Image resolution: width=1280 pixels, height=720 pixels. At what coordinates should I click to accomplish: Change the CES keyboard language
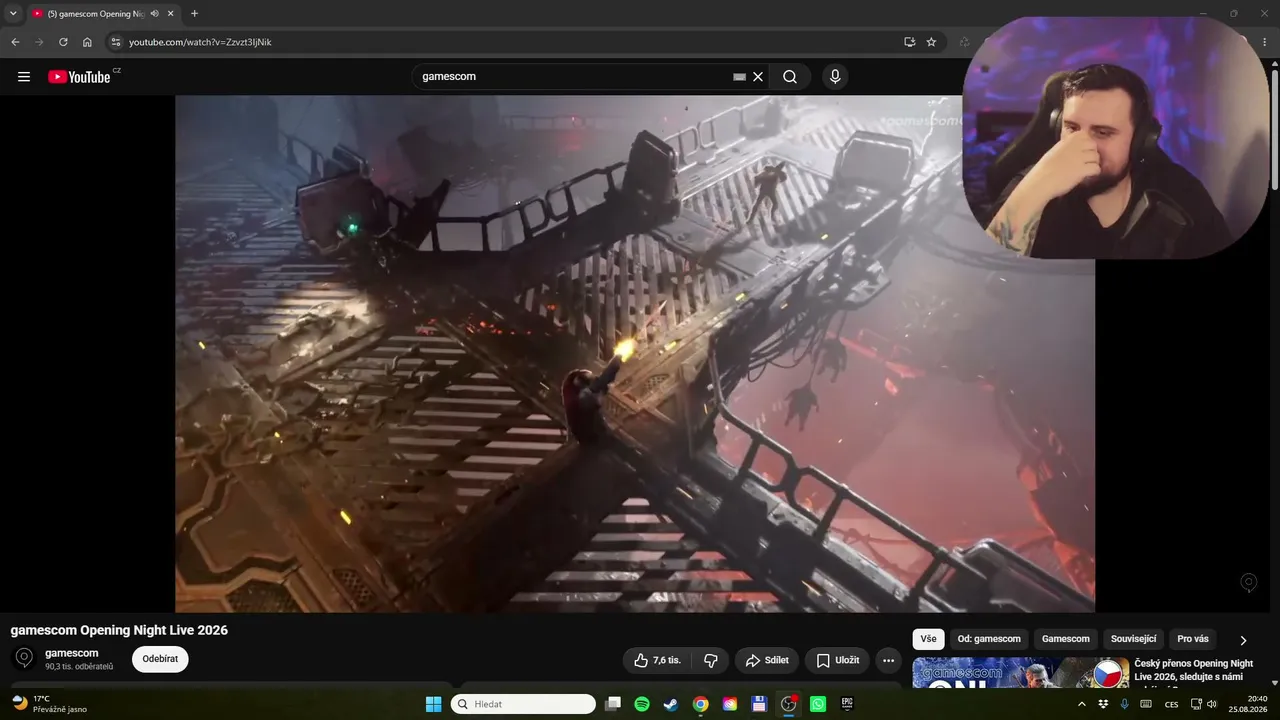(1171, 704)
